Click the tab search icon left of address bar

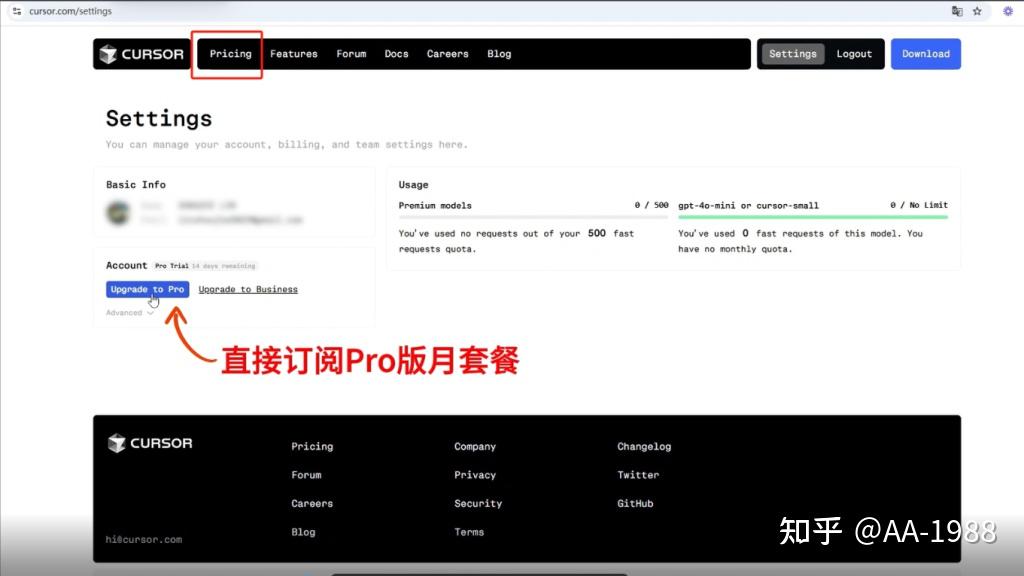[16, 11]
